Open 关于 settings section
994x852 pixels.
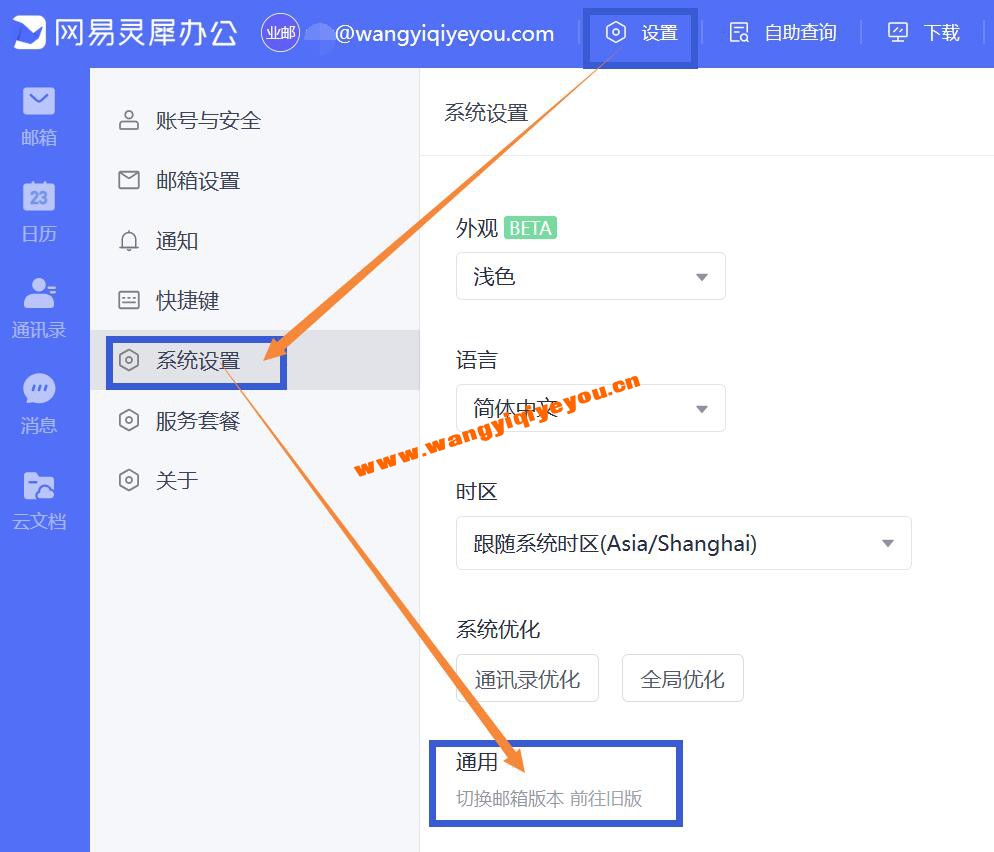(x=255, y=480)
